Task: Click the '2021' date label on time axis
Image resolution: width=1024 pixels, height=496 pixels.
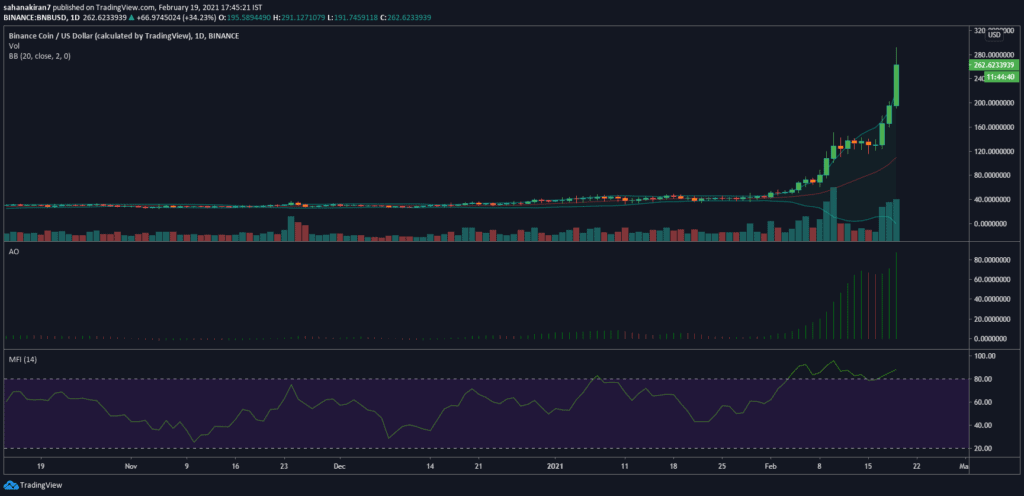Action: point(554,467)
